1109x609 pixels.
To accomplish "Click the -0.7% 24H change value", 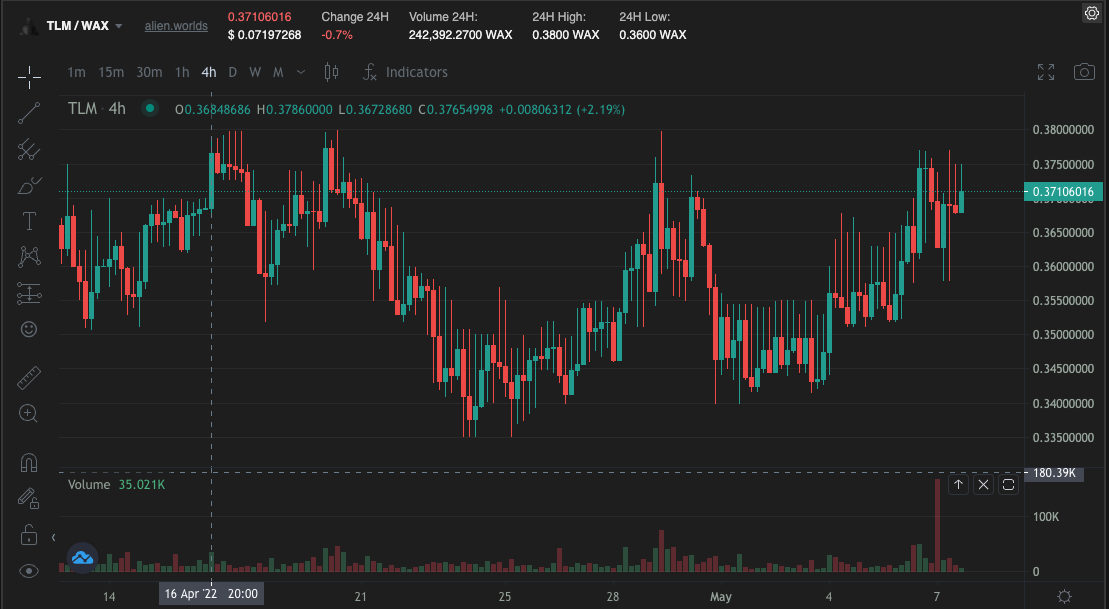I will coord(337,35).
